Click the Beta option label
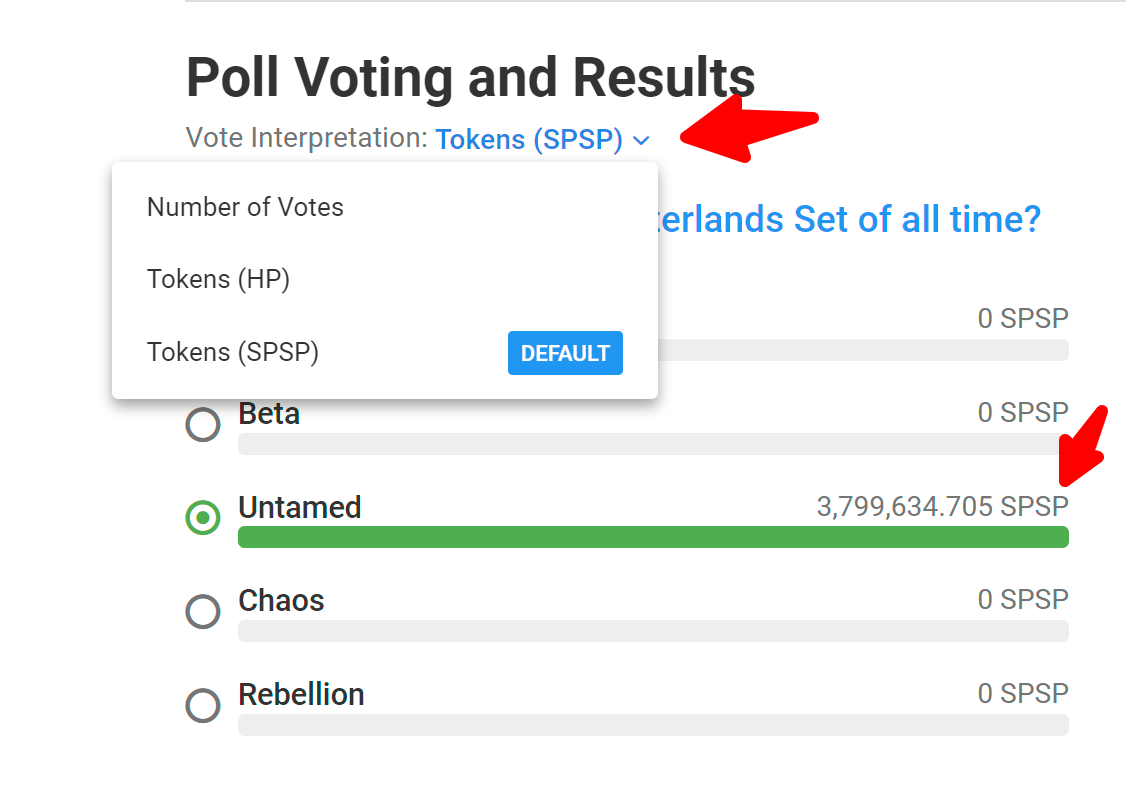The width and height of the screenshot is (1126, 807). (x=269, y=414)
